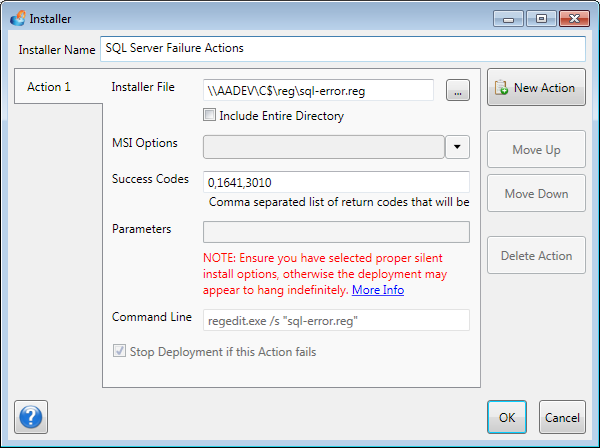Edit the Installer Name field
The width and height of the screenshot is (600, 448).
pyautogui.click(x=343, y=49)
